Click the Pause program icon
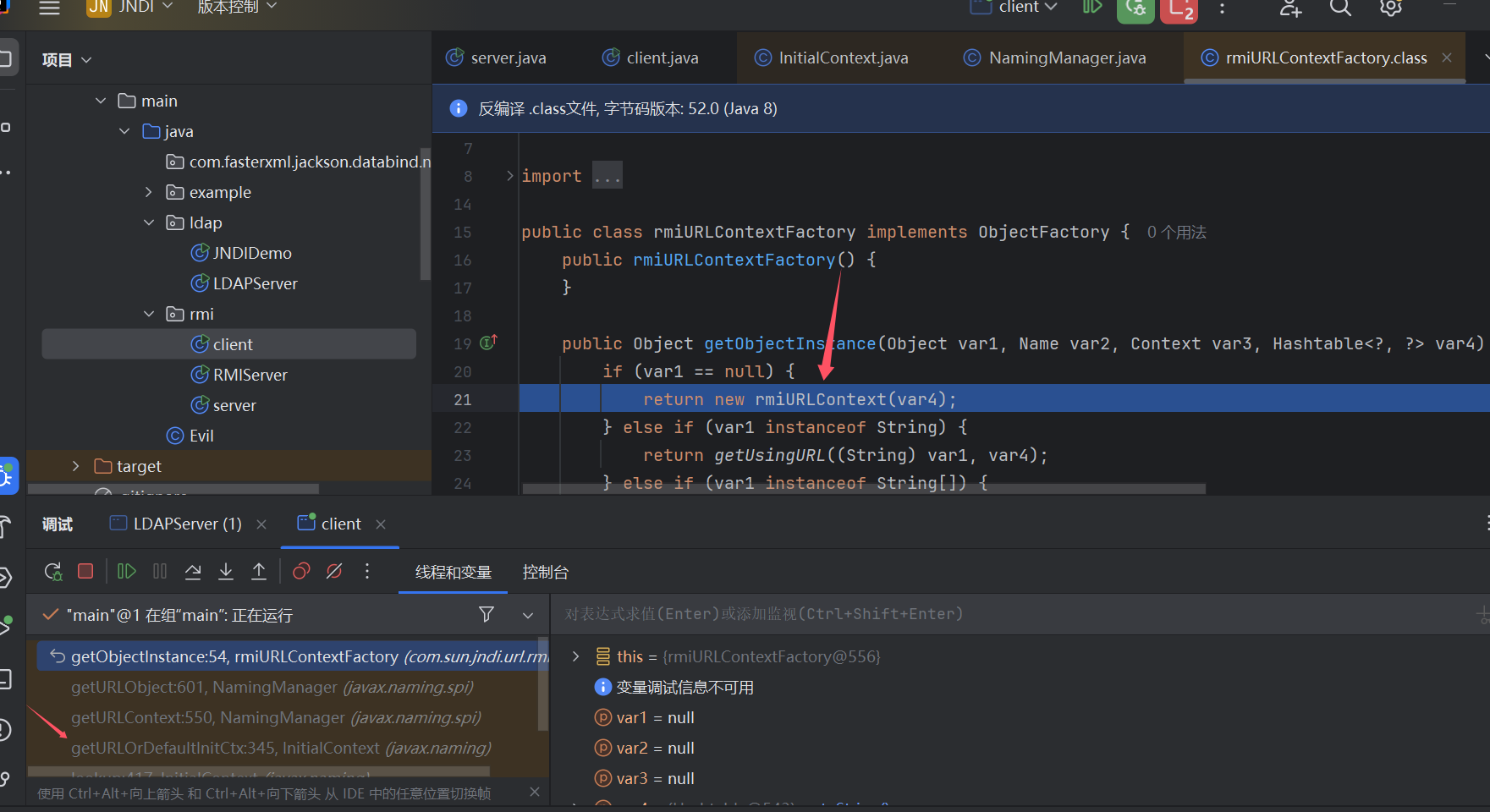1490x812 pixels. (160, 572)
